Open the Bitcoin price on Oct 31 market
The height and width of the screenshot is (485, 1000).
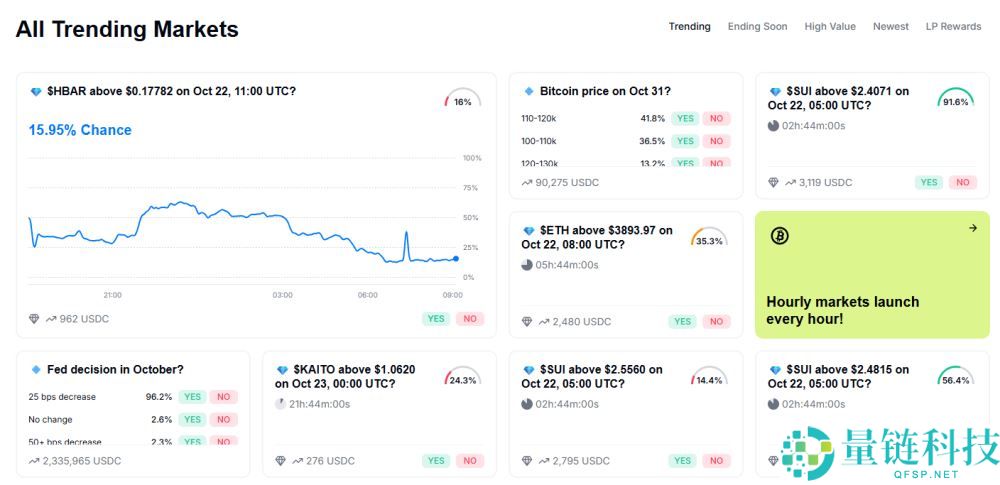[x=604, y=92]
